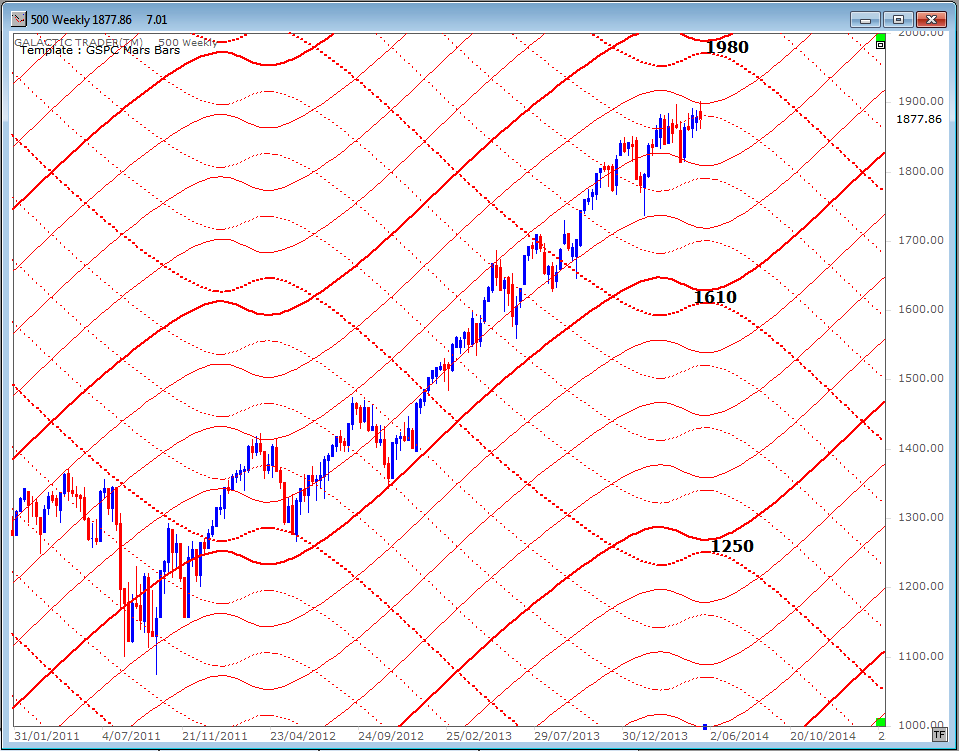The height and width of the screenshot is (751, 959).
Task: Click the 1100.00 price axis value
Action: [x=919, y=656]
